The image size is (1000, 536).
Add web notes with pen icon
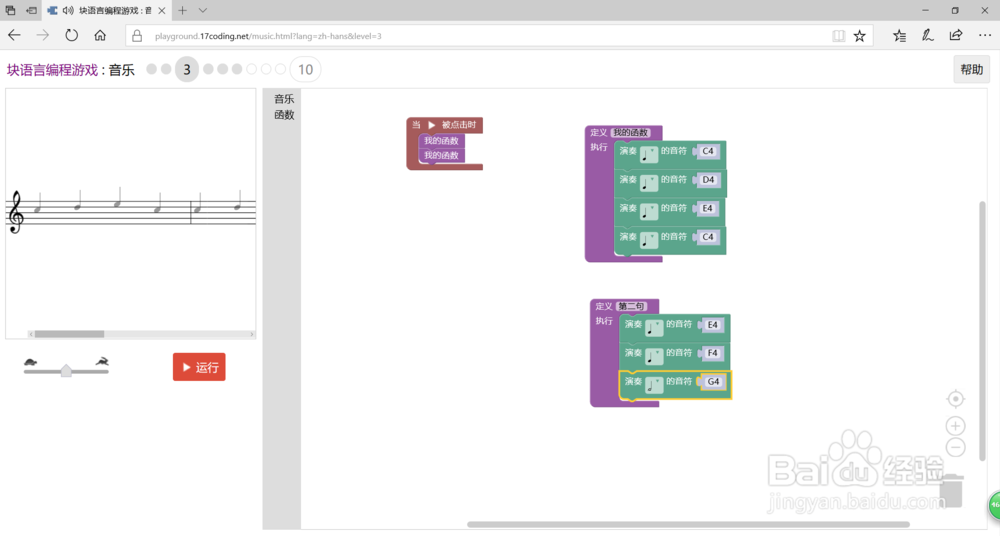pyautogui.click(x=927, y=36)
